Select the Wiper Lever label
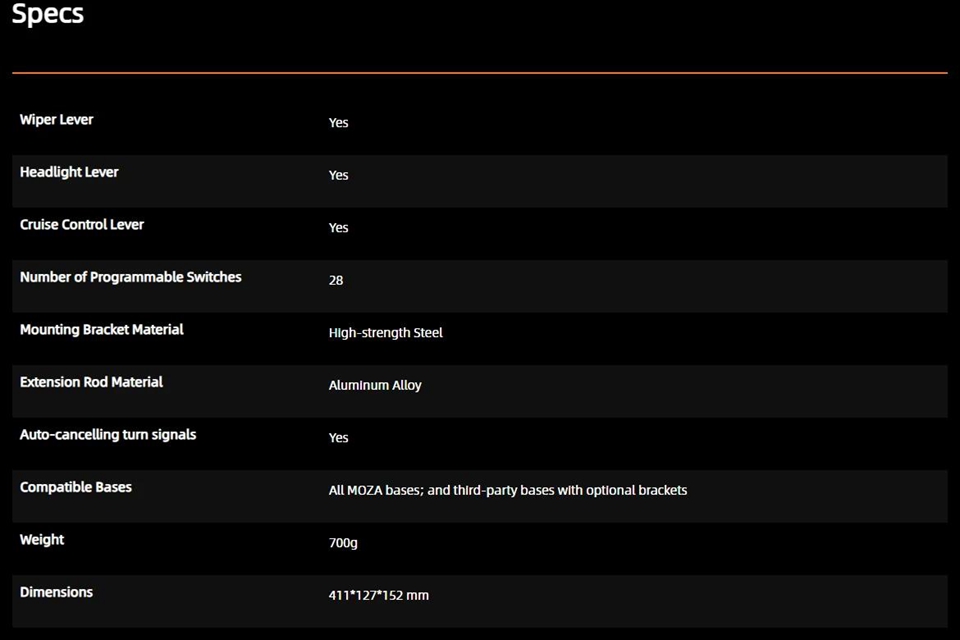Screen dimensions: 960x640 tap(56, 120)
